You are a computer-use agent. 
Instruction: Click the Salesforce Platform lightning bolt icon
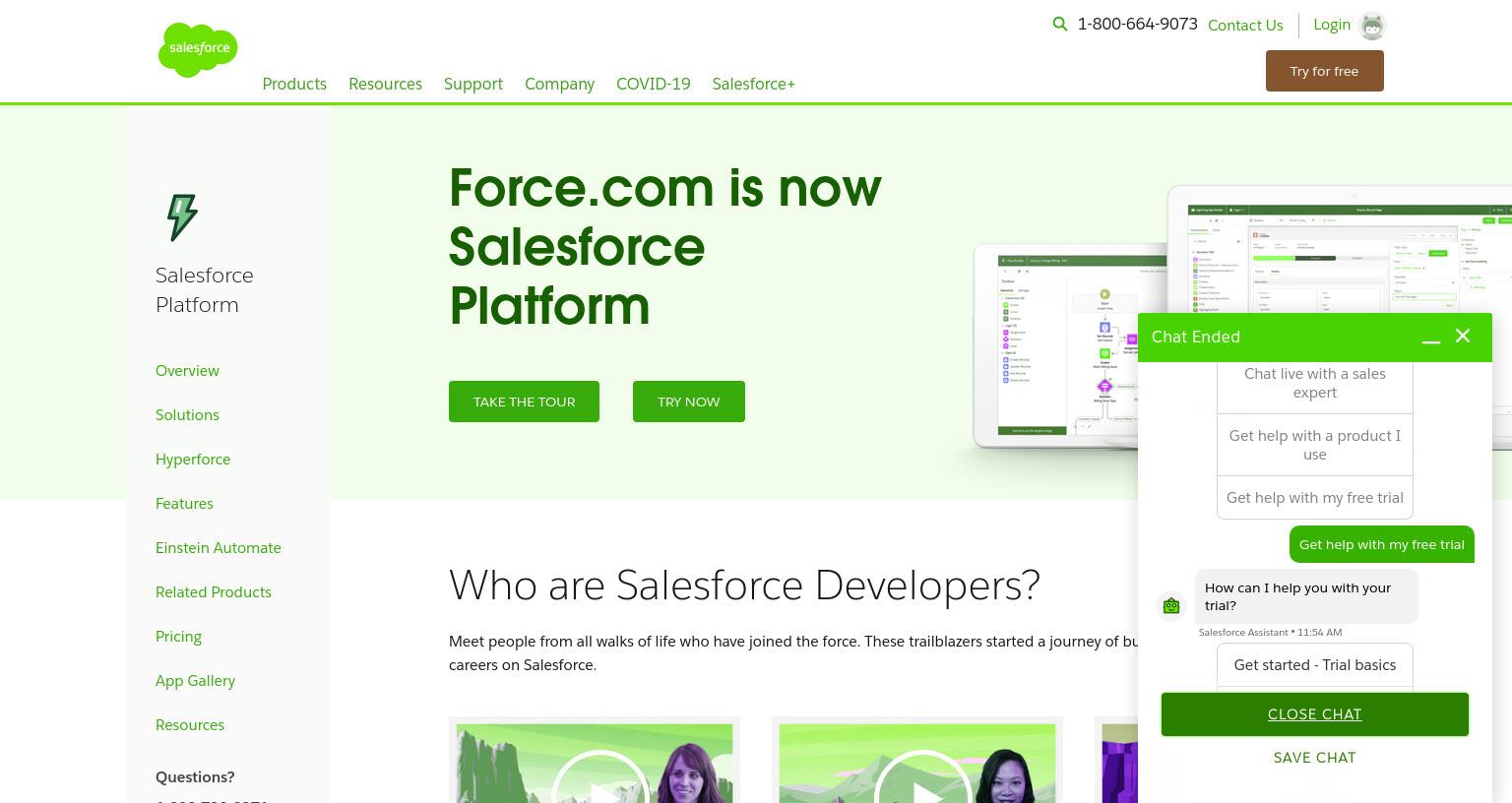pos(182,217)
